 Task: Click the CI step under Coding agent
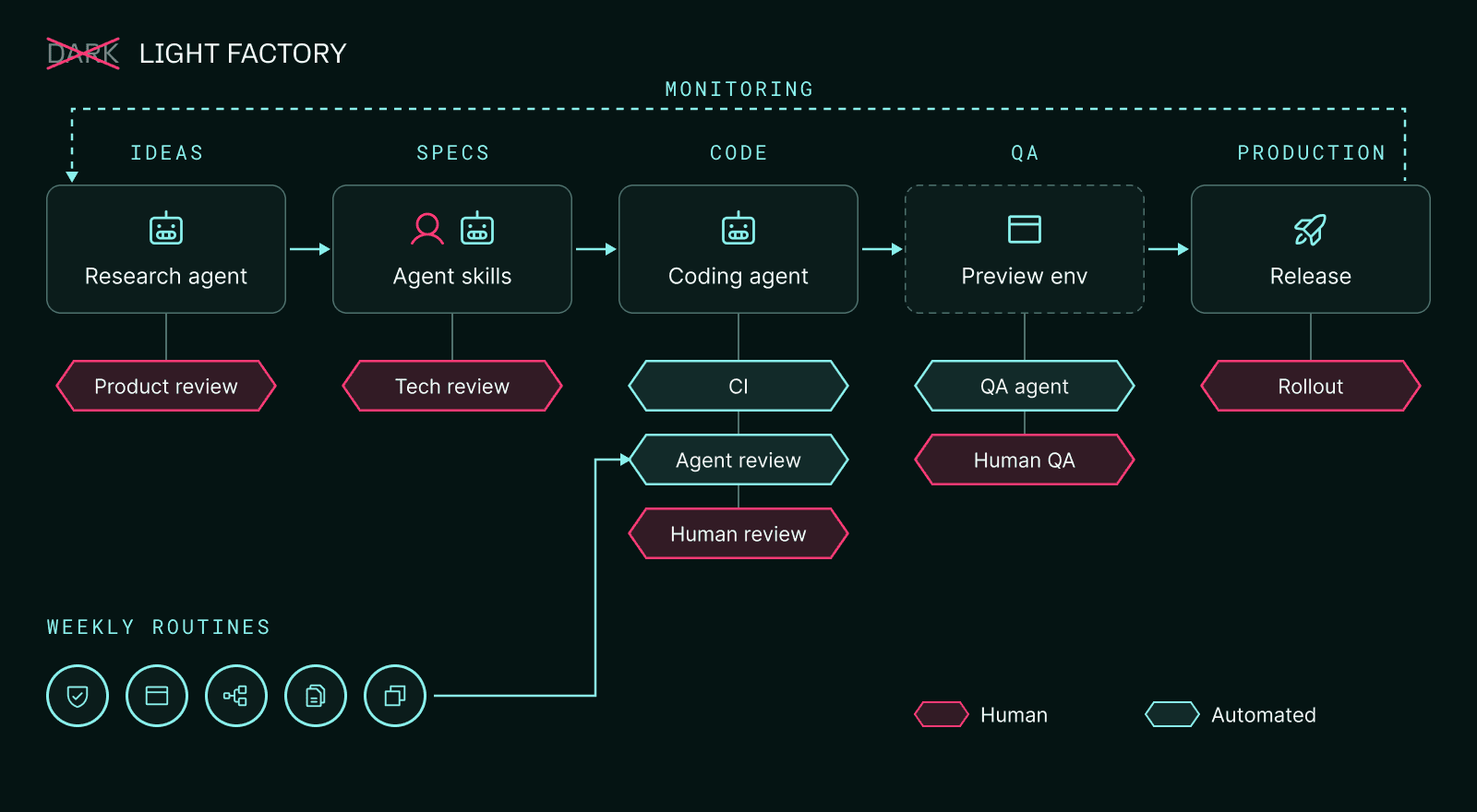(x=738, y=386)
